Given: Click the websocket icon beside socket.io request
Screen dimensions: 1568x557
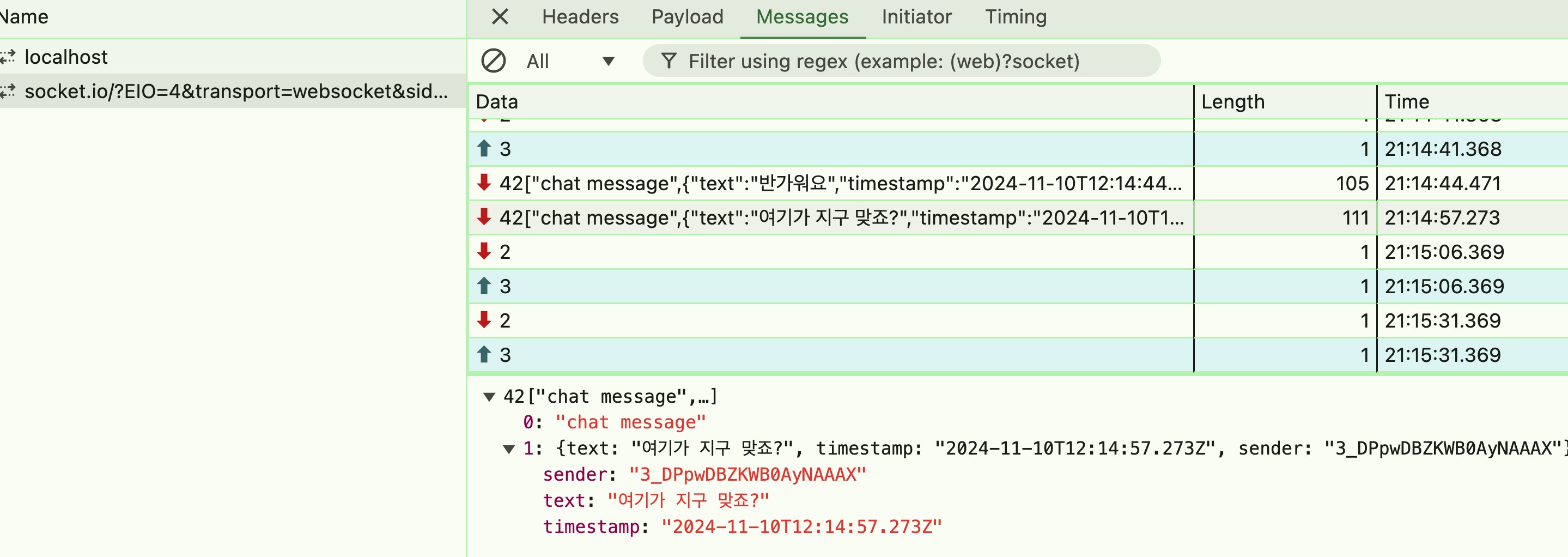Looking at the screenshot, I should [8, 92].
